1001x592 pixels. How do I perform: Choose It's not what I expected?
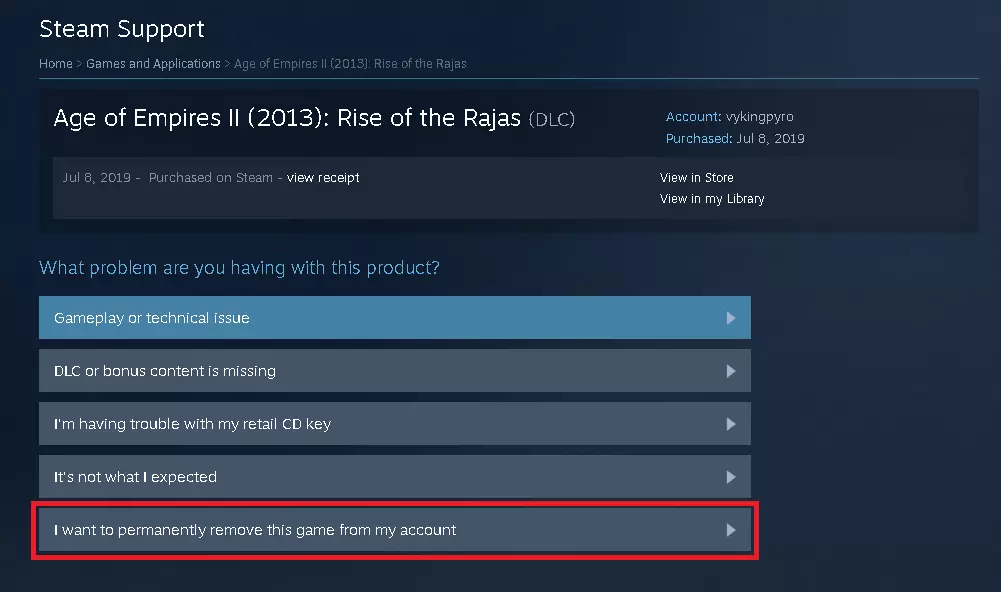(395, 476)
